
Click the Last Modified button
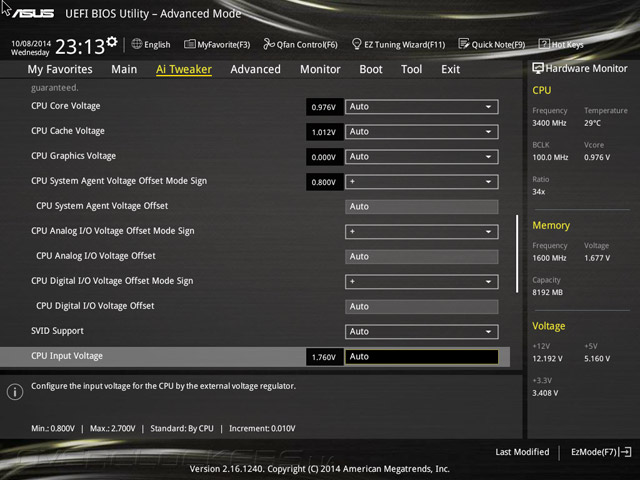(x=522, y=452)
